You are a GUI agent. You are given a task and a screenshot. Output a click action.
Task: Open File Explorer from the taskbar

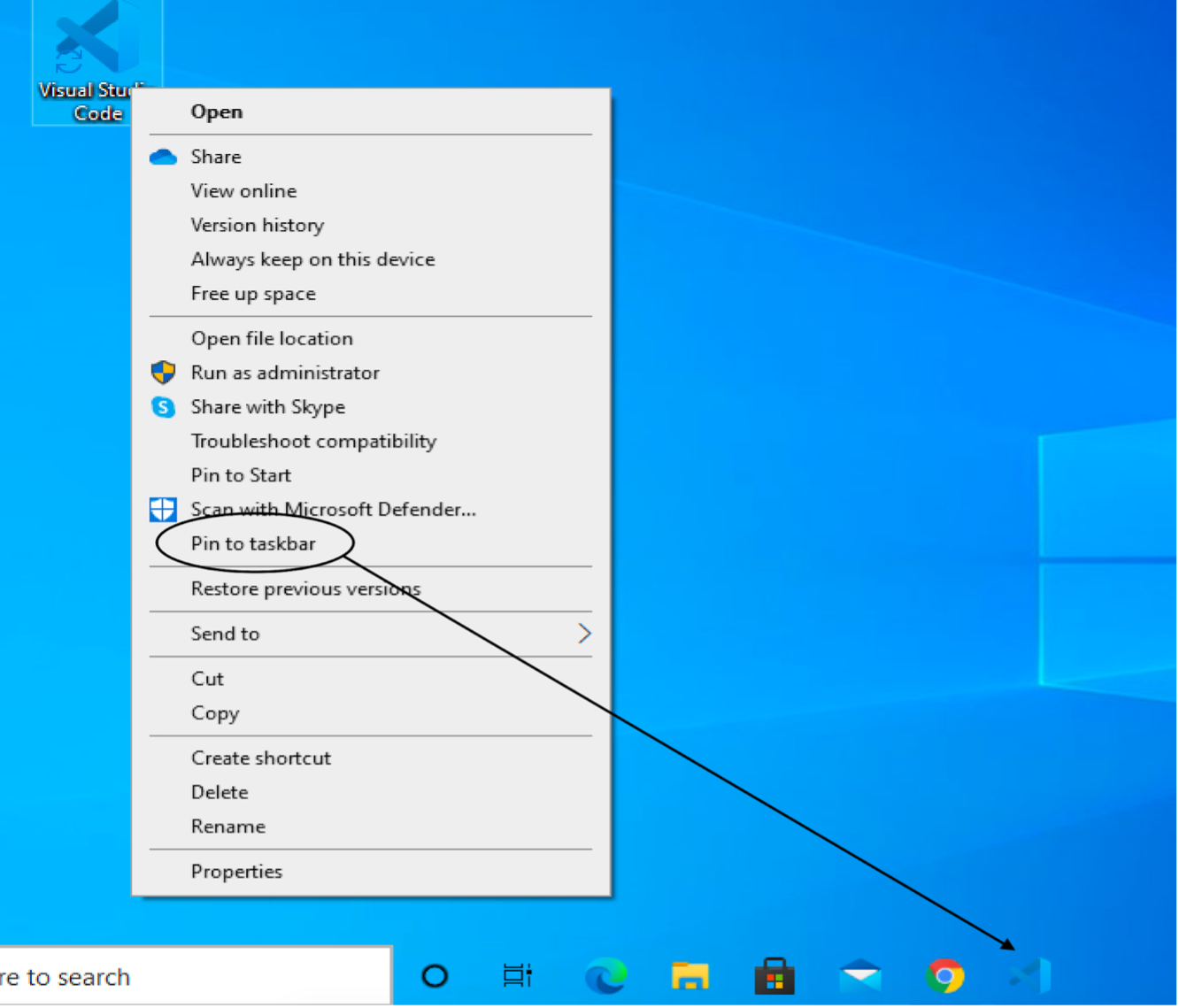[690, 975]
